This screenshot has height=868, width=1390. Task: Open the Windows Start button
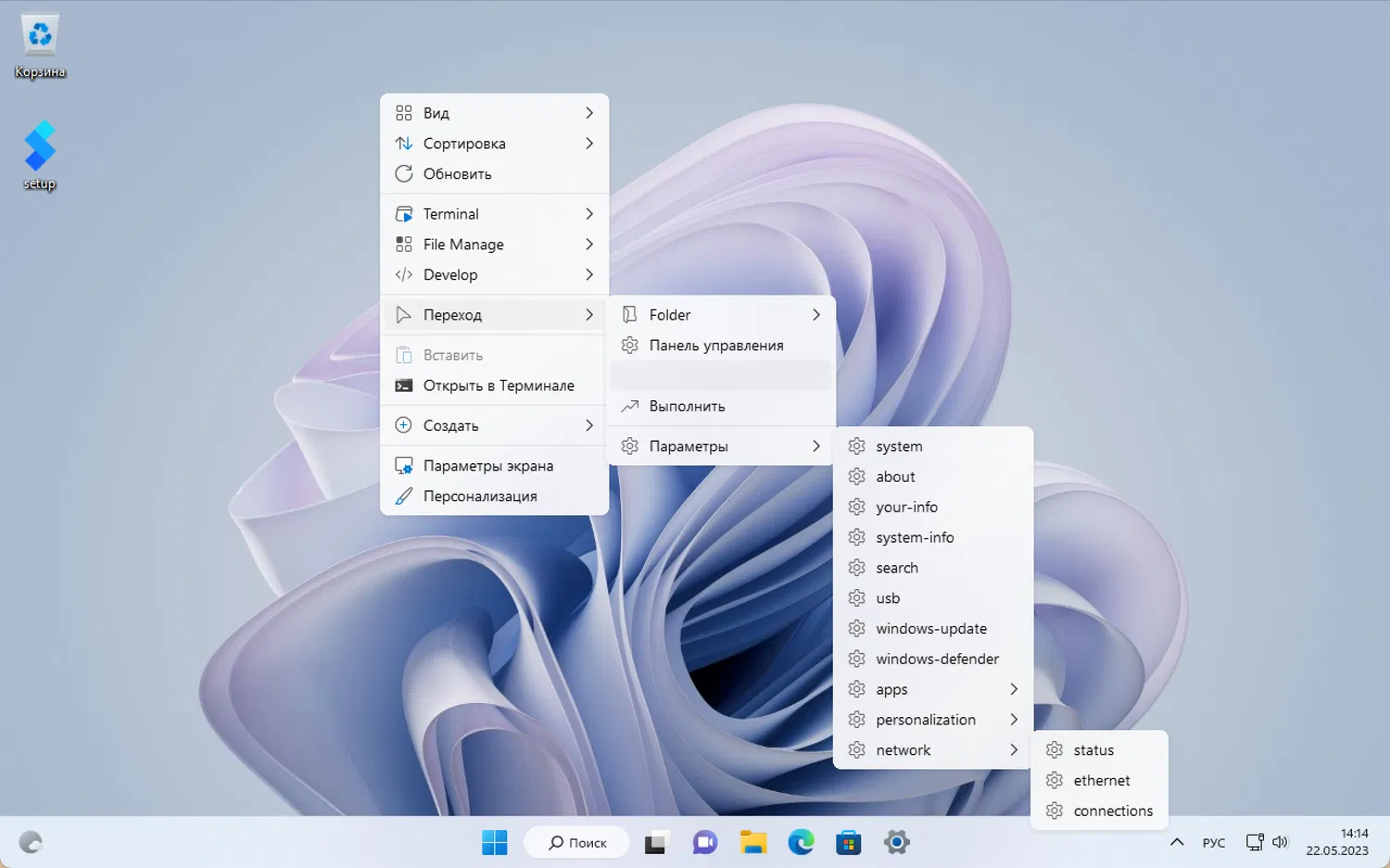point(495,842)
